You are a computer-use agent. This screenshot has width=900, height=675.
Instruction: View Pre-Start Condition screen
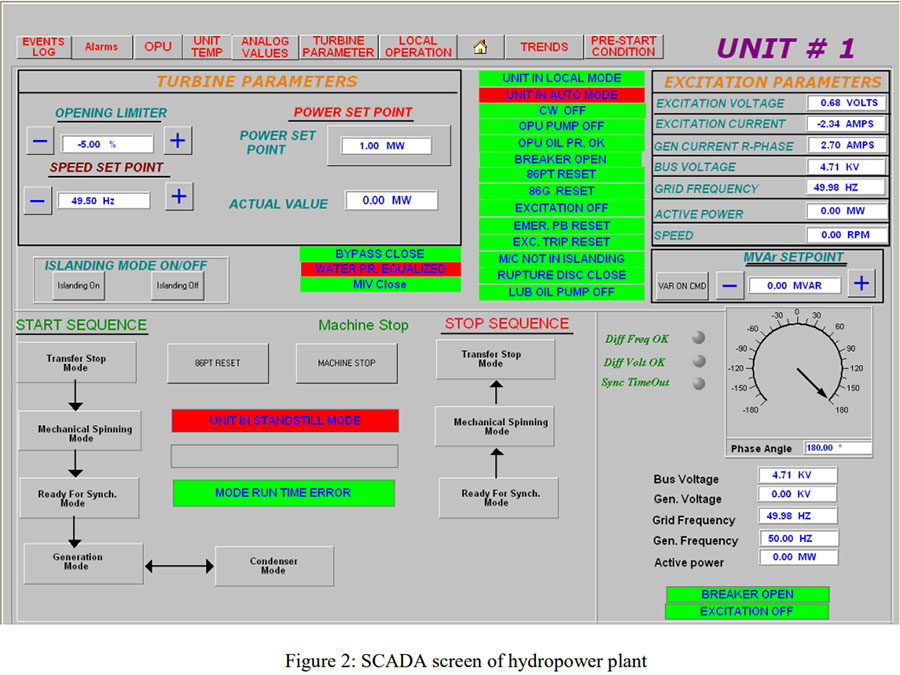tap(623, 47)
